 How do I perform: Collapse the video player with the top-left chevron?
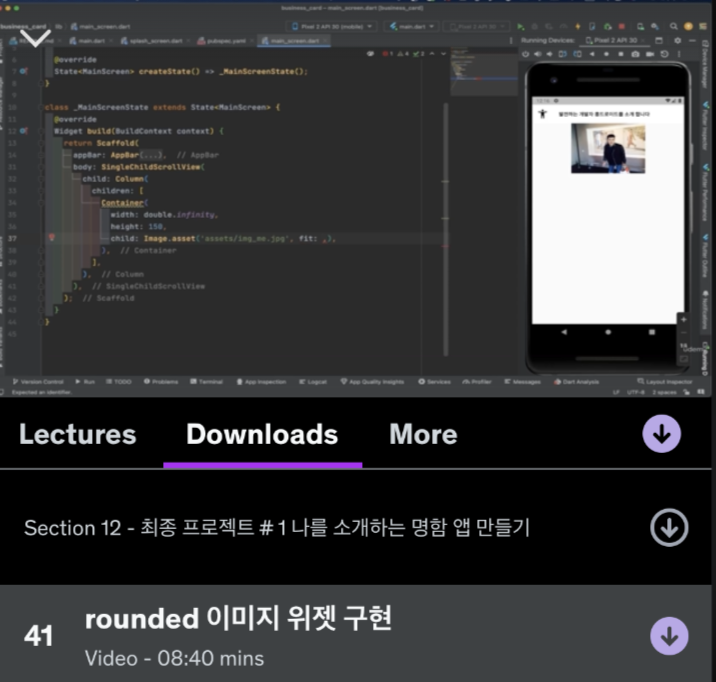tap(35, 38)
